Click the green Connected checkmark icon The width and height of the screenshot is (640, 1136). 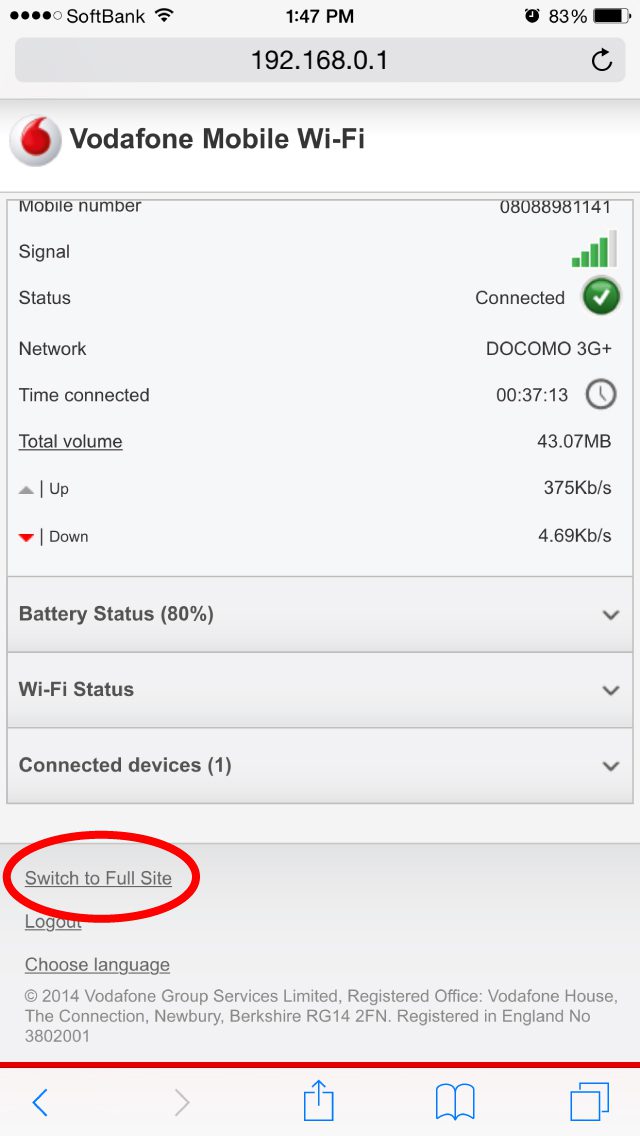[599, 297]
